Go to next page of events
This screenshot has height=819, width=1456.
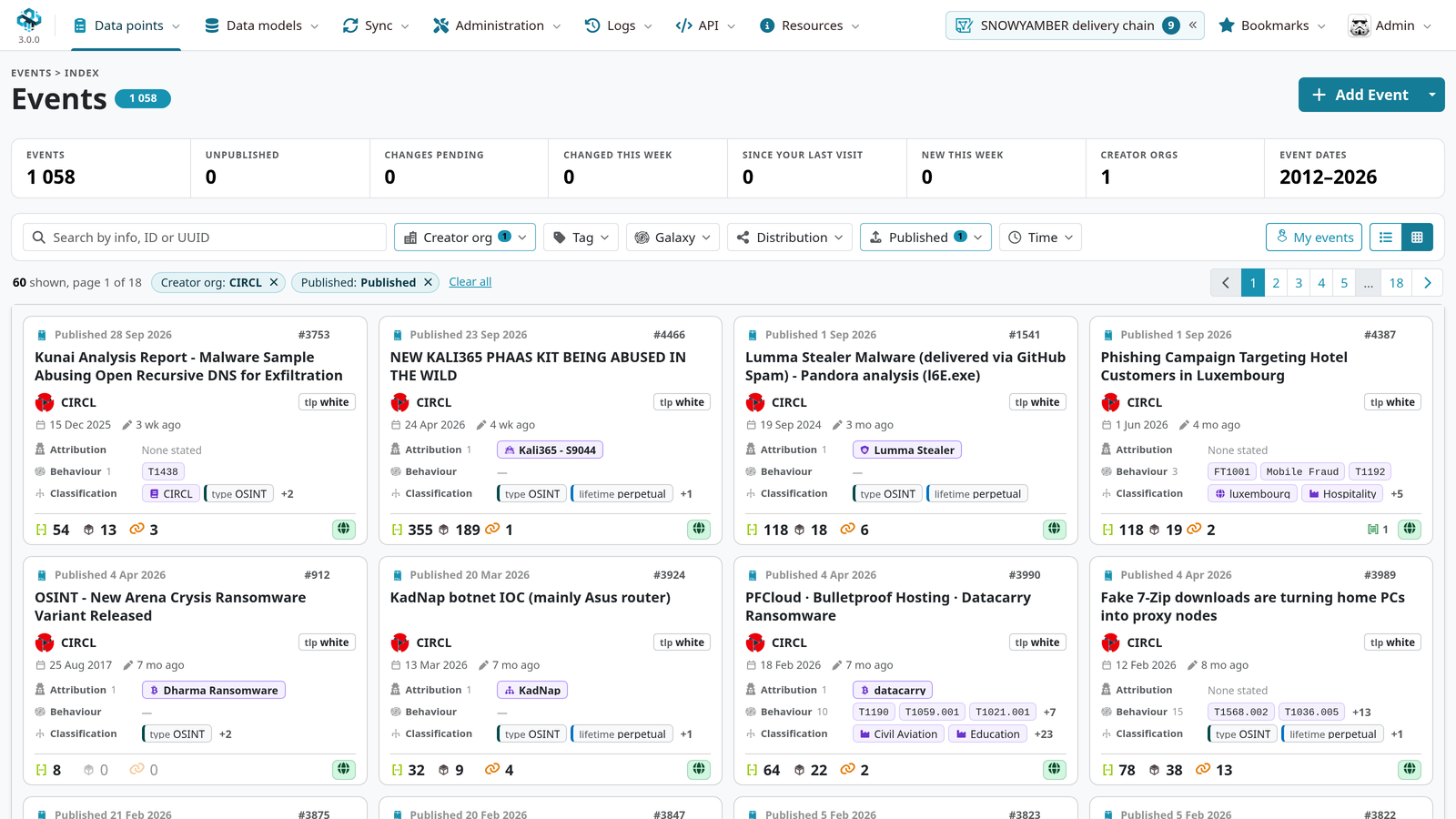point(1428,283)
